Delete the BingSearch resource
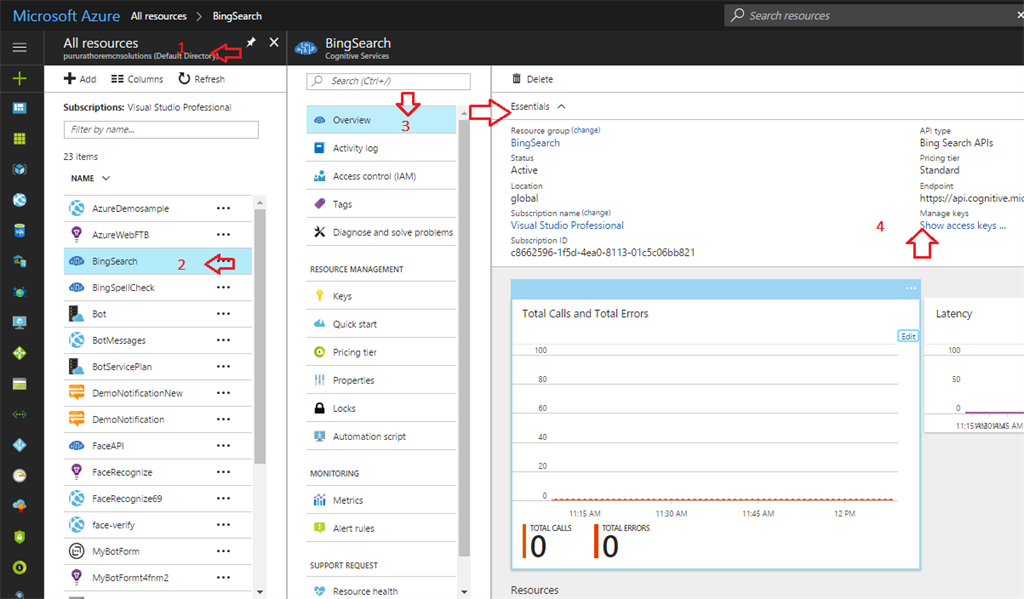This screenshot has height=599, width=1024. point(532,79)
